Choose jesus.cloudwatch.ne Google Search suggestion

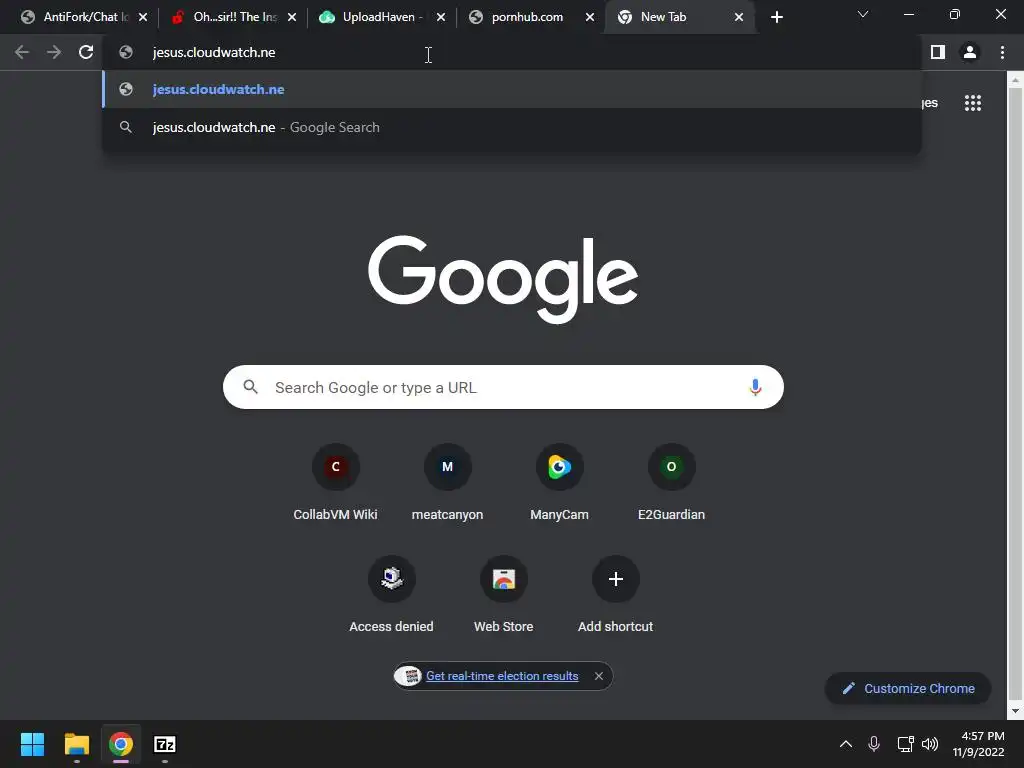pyautogui.click(x=511, y=127)
